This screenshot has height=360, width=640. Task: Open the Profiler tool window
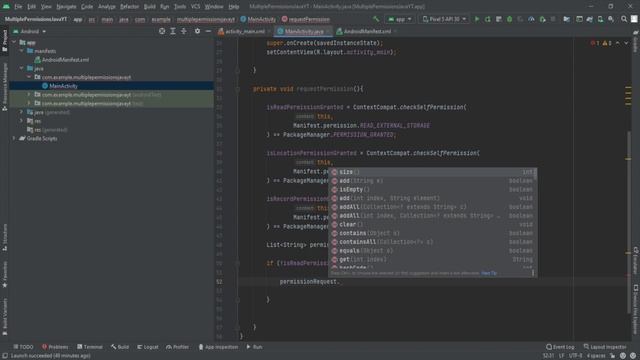[x=178, y=347]
